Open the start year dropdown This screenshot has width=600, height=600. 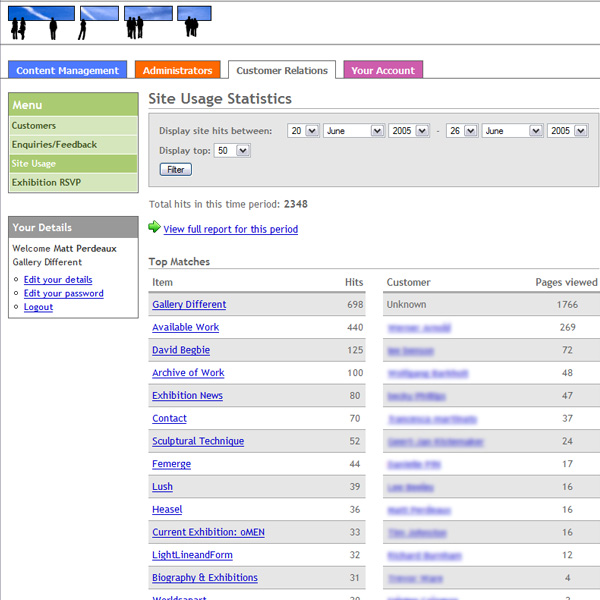[409, 131]
